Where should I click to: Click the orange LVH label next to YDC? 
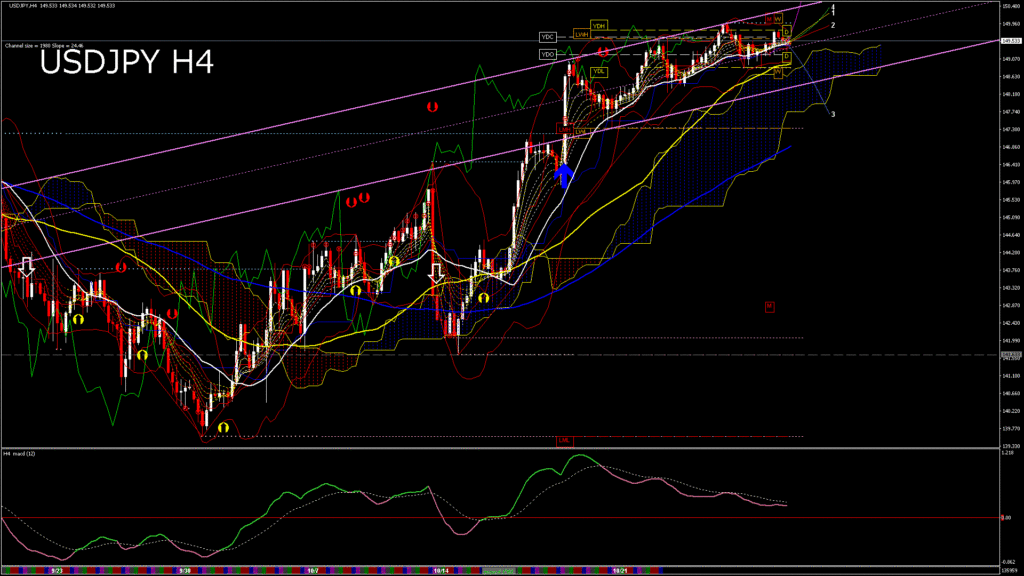[x=581, y=36]
